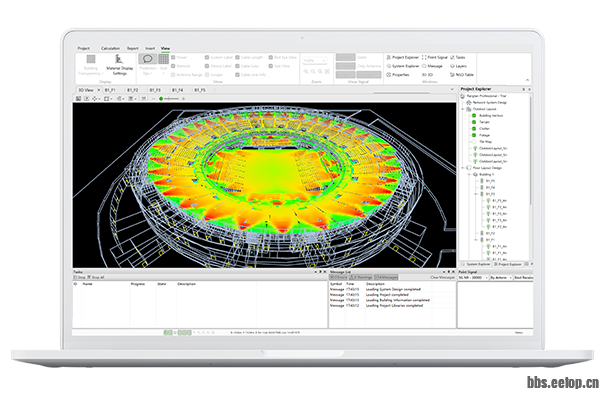Click the green view toolbar slider handle
This screenshot has height=394, width=604.
161,99
